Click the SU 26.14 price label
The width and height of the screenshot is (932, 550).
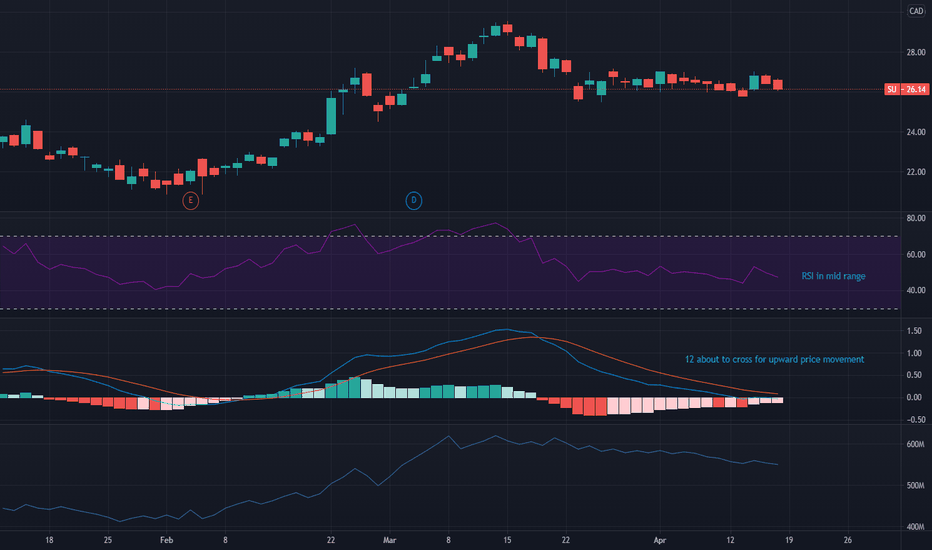907,89
